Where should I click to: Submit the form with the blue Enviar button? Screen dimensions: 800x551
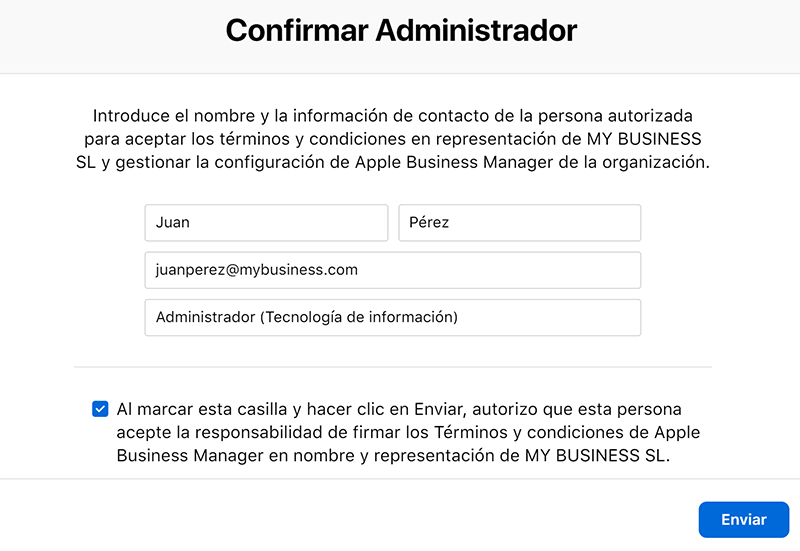point(743,519)
